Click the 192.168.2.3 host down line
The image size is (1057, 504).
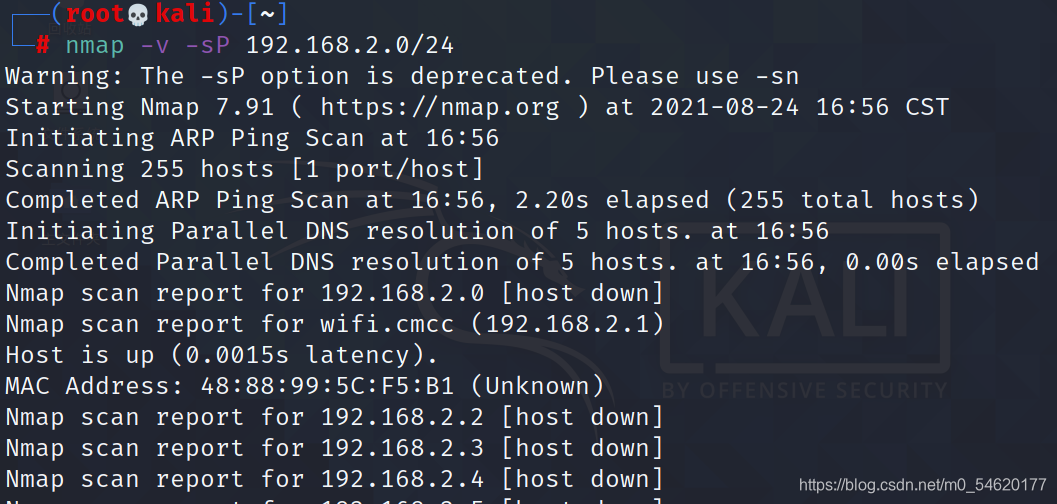coord(335,448)
